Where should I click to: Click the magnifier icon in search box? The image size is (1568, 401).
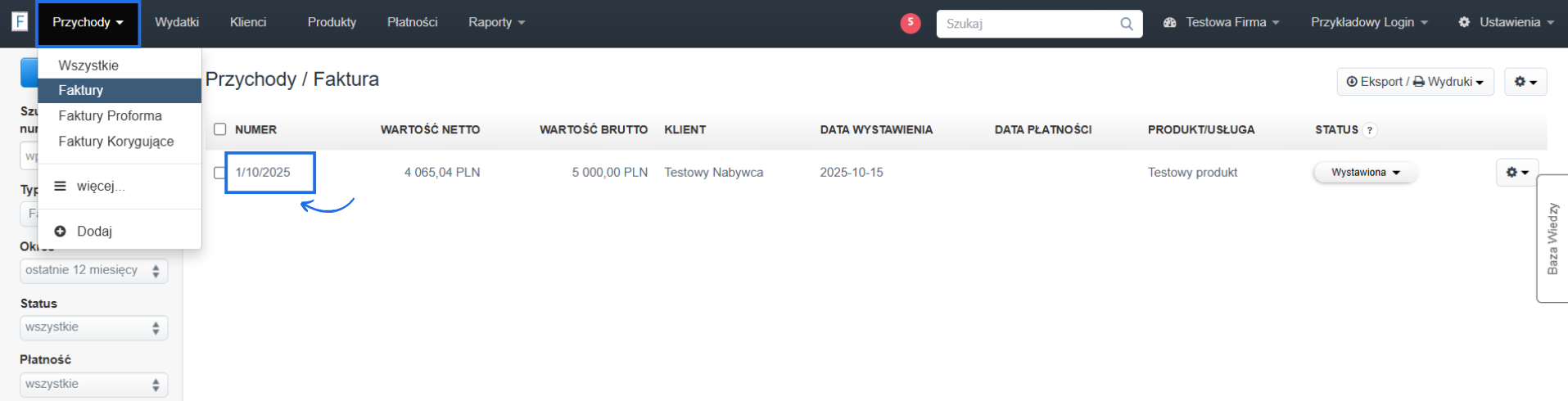coord(1127,24)
